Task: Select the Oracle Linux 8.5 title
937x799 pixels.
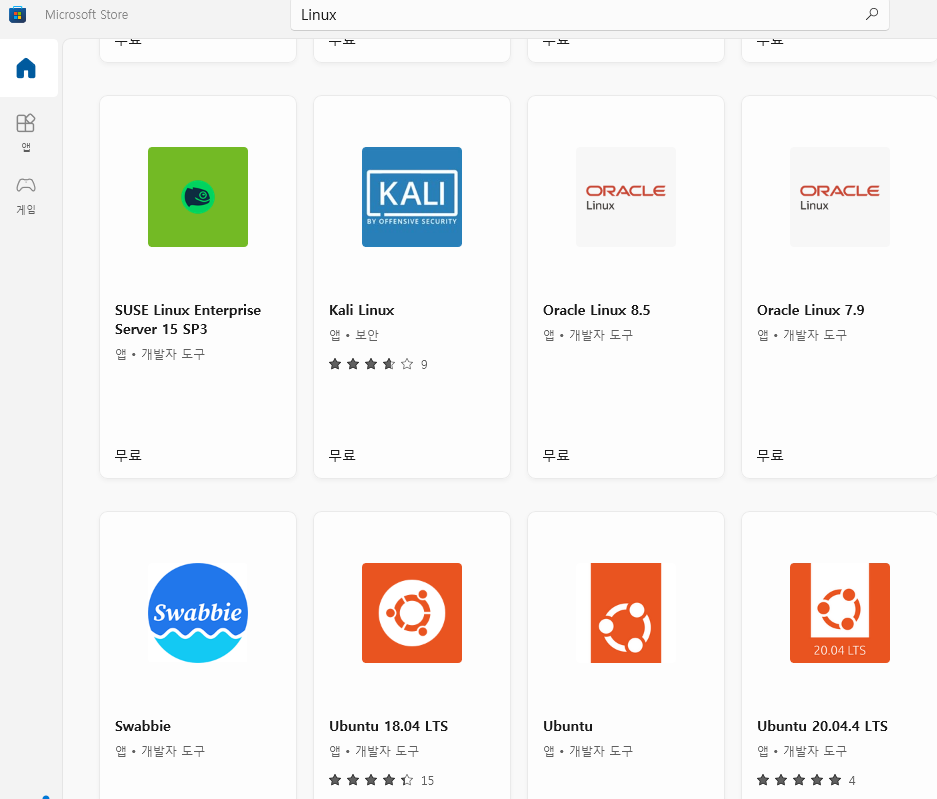Action: click(x=596, y=310)
